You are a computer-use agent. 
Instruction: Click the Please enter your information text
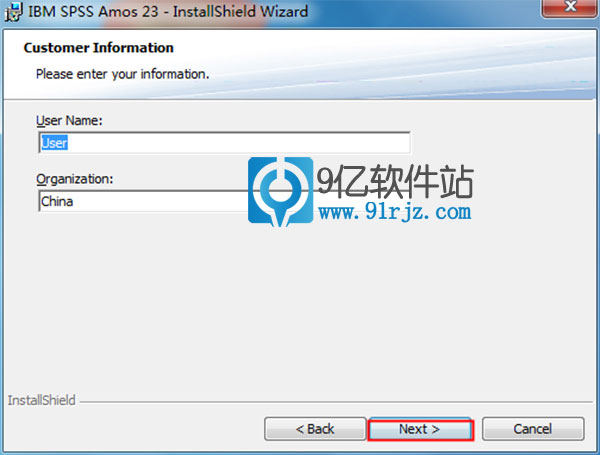(122, 74)
